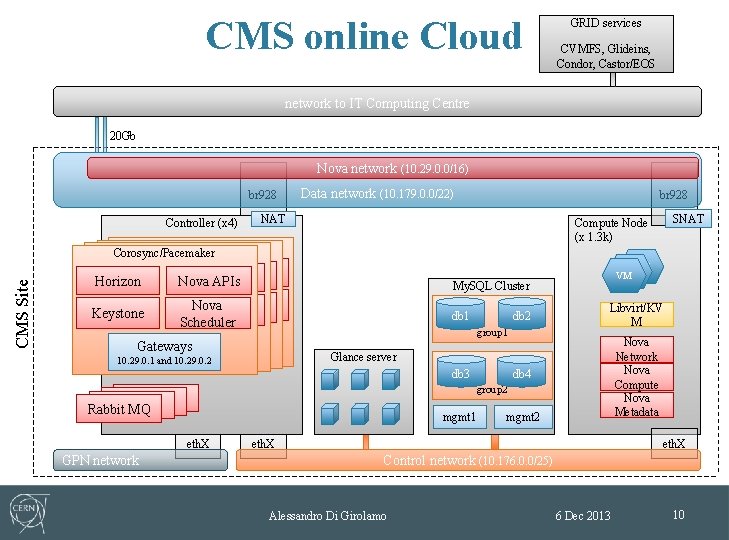Click the Data network (10.179.0.0/22) label

coord(377,193)
